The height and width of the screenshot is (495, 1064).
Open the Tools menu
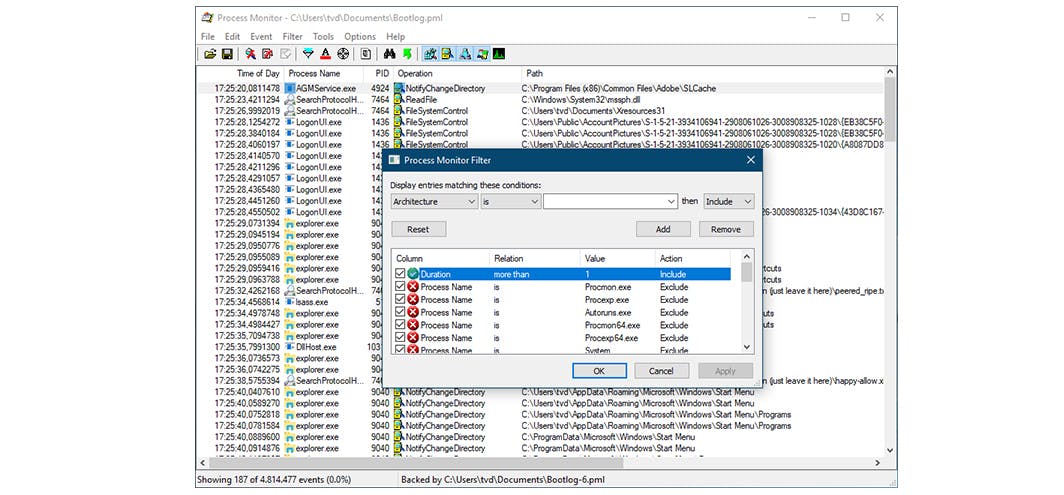[323, 37]
